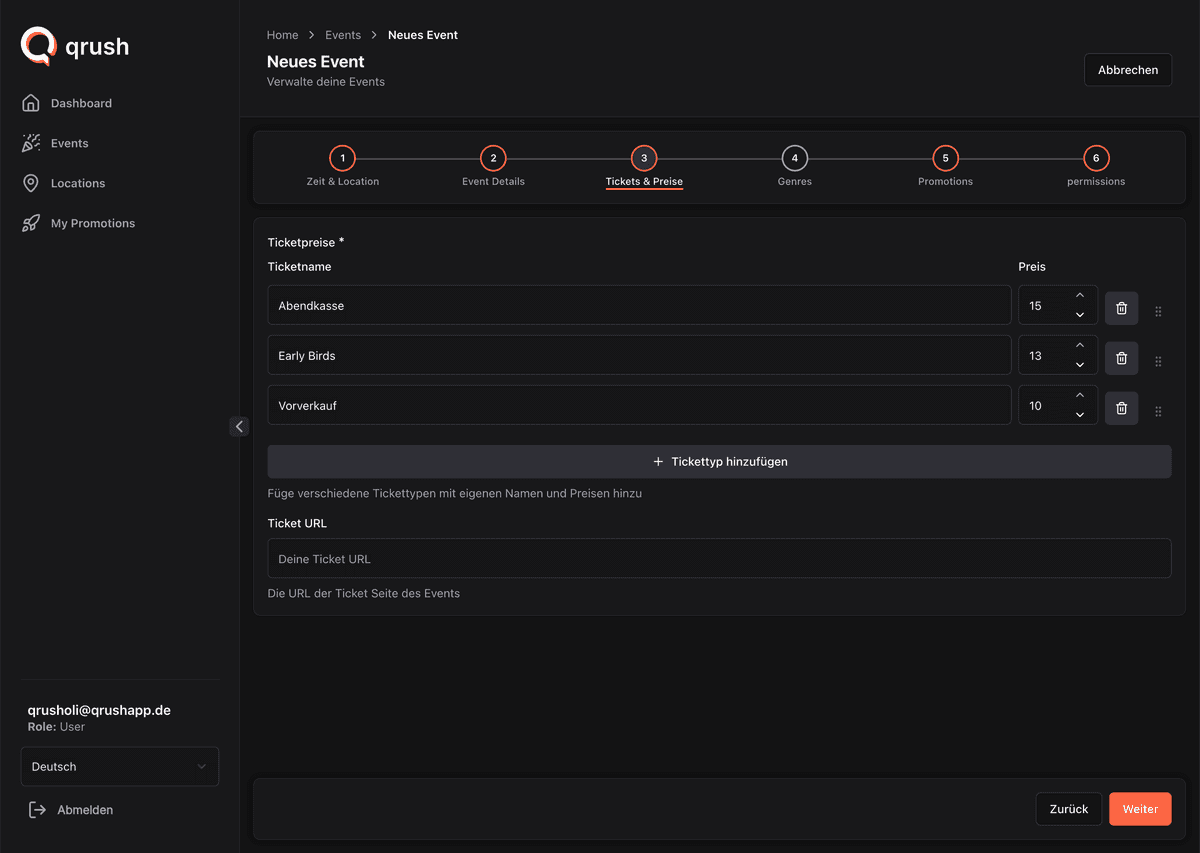
Task: Follow the Events breadcrumb link
Action: (343, 35)
